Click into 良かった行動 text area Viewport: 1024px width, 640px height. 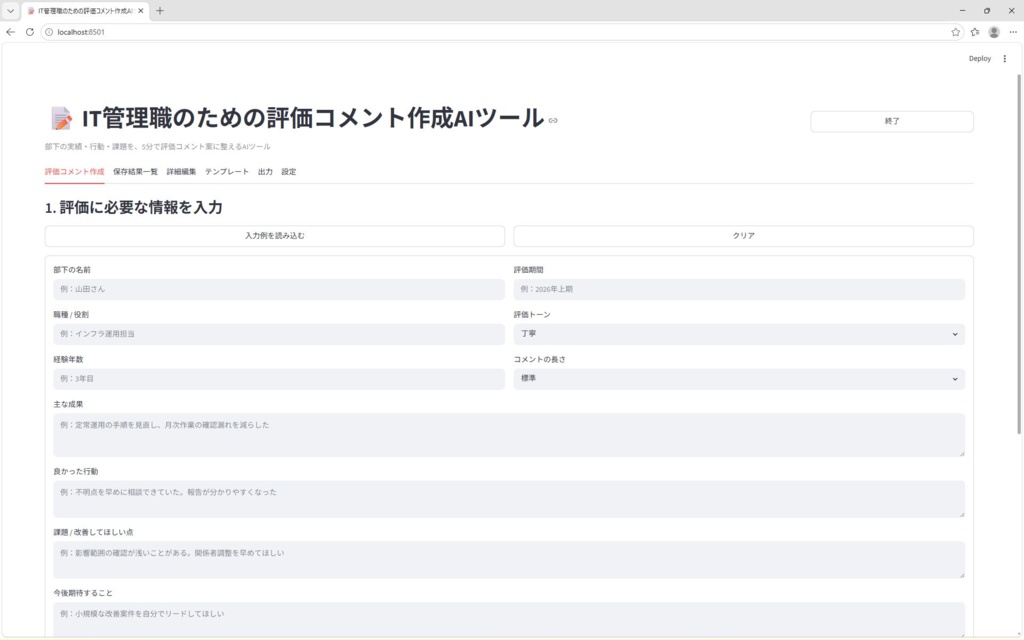[x=509, y=499]
